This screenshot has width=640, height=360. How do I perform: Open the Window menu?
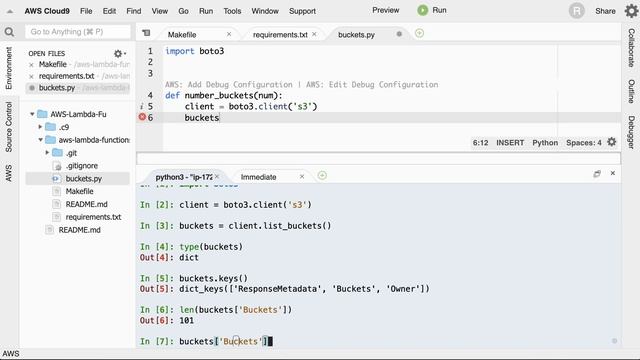tap(265, 11)
